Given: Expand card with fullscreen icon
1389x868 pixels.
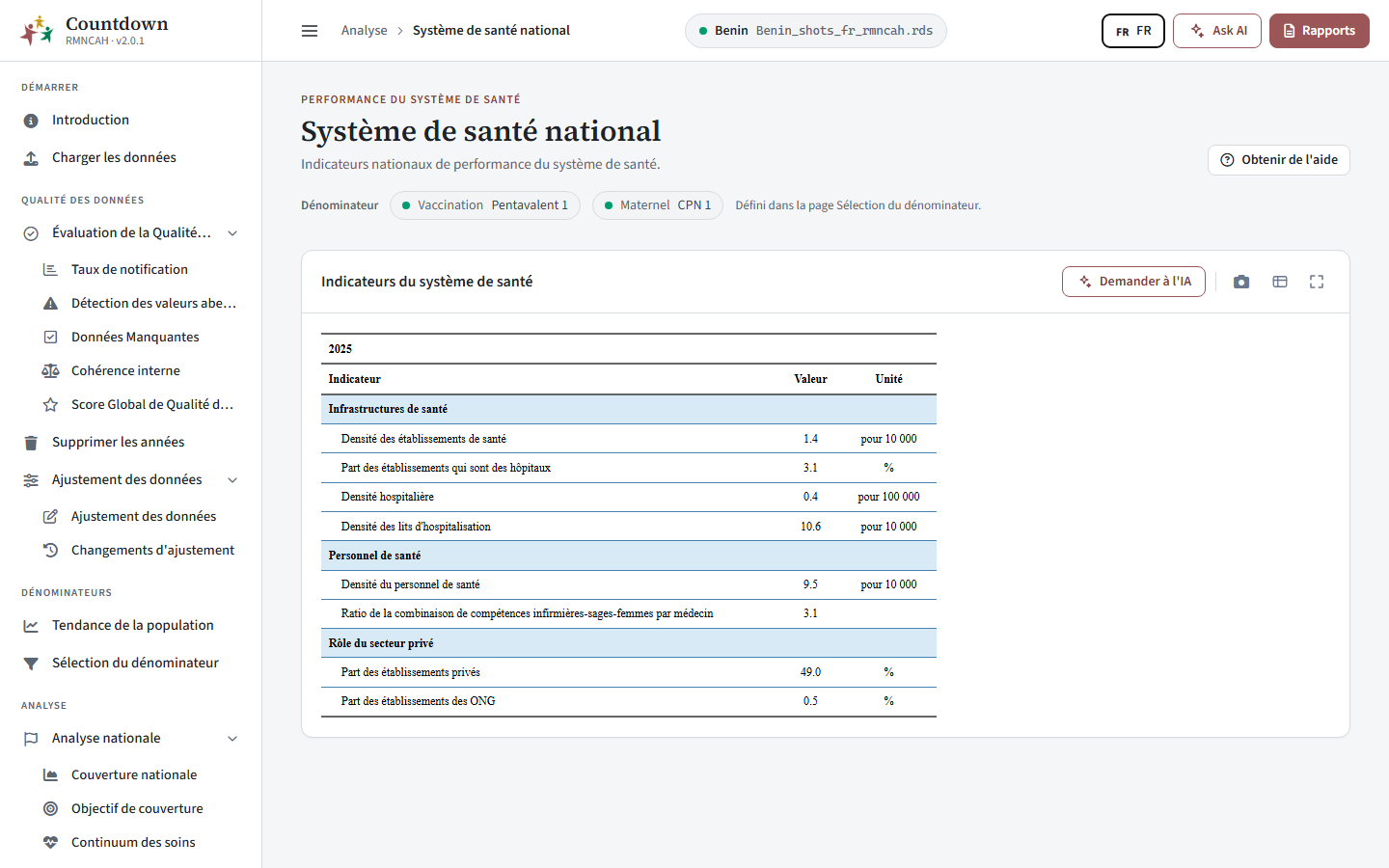Looking at the screenshot, I should pyautogui.click(x=1317, y=282).
